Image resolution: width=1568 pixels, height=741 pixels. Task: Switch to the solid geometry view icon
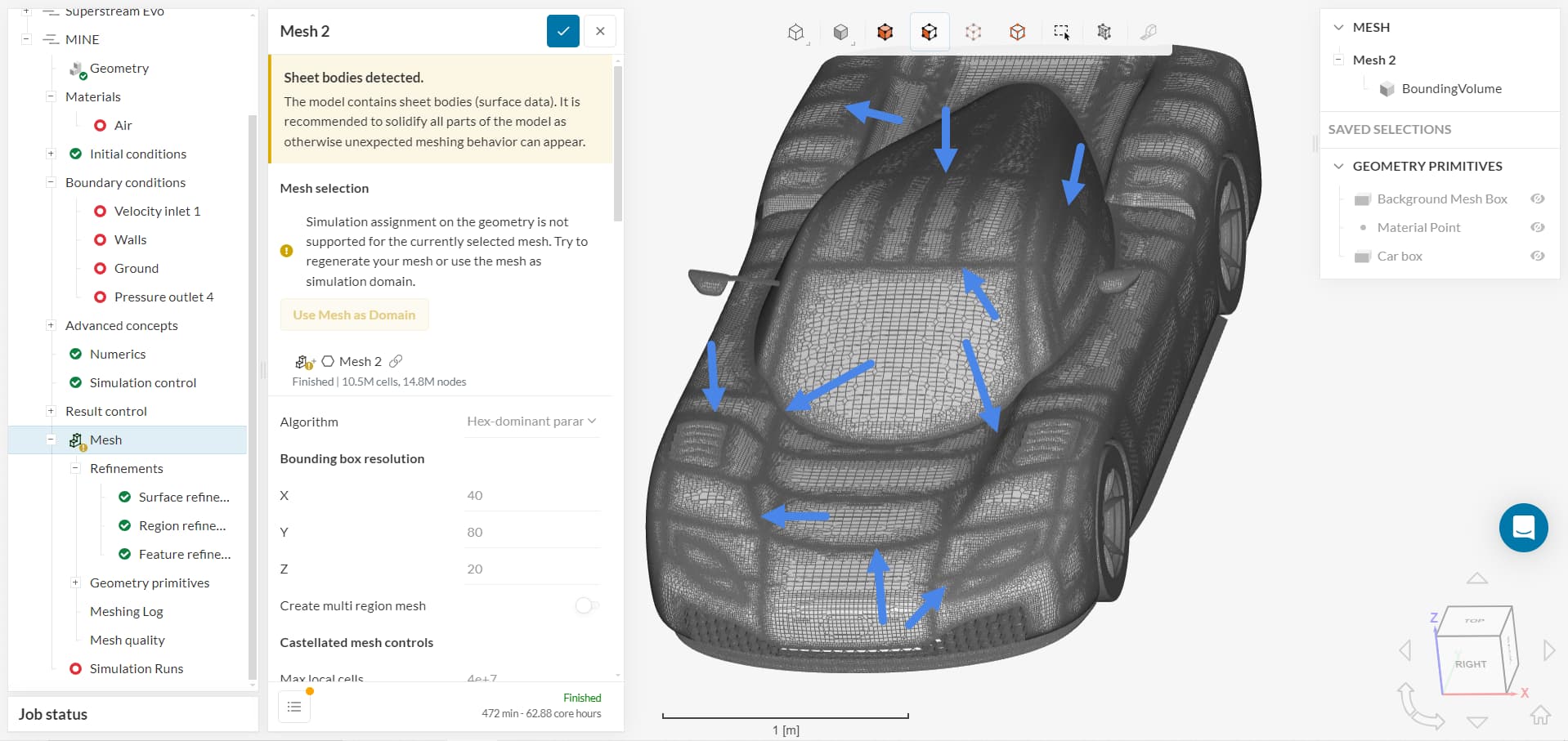[x=841, y=32]
